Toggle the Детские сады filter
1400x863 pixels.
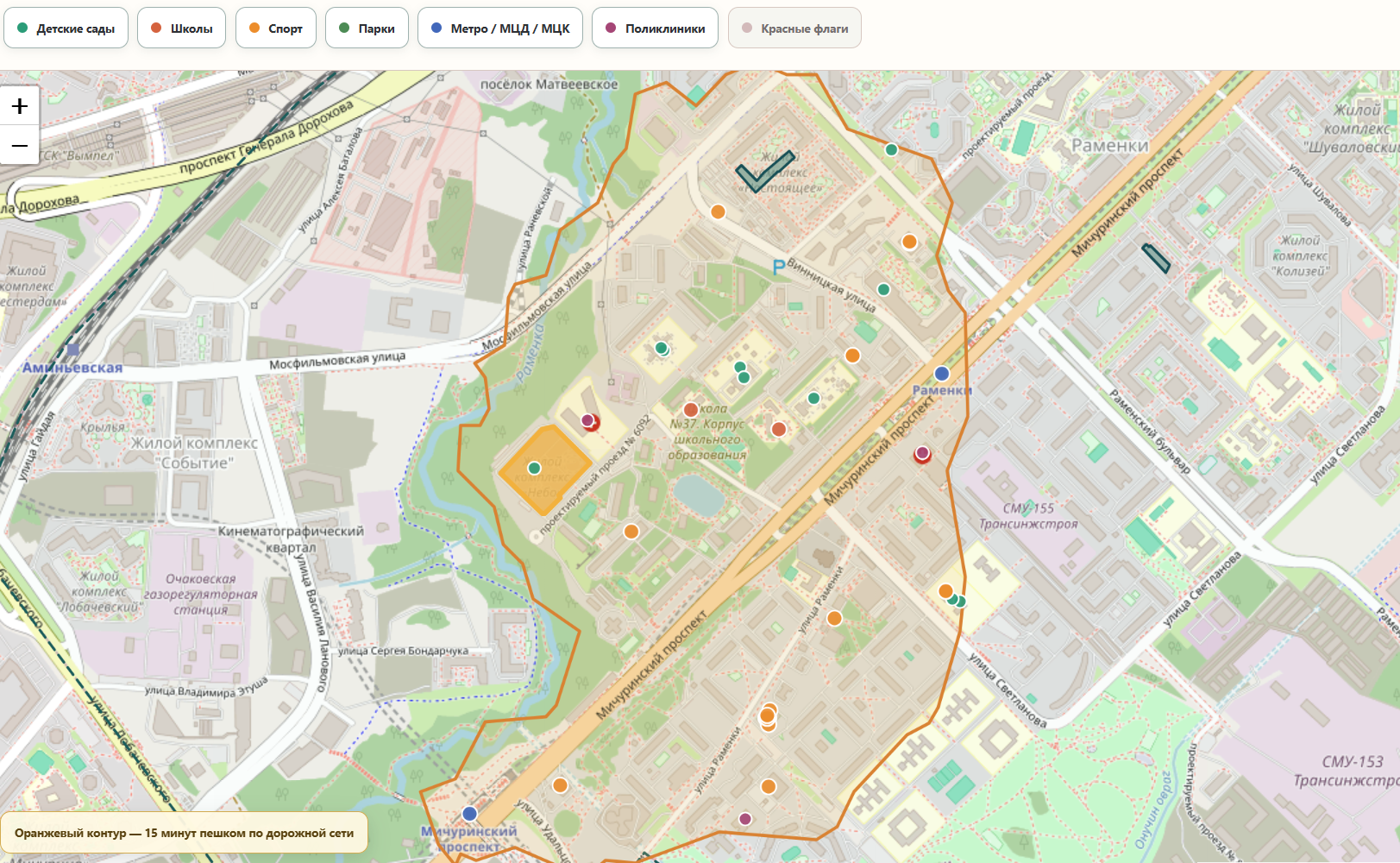[66, 28]
